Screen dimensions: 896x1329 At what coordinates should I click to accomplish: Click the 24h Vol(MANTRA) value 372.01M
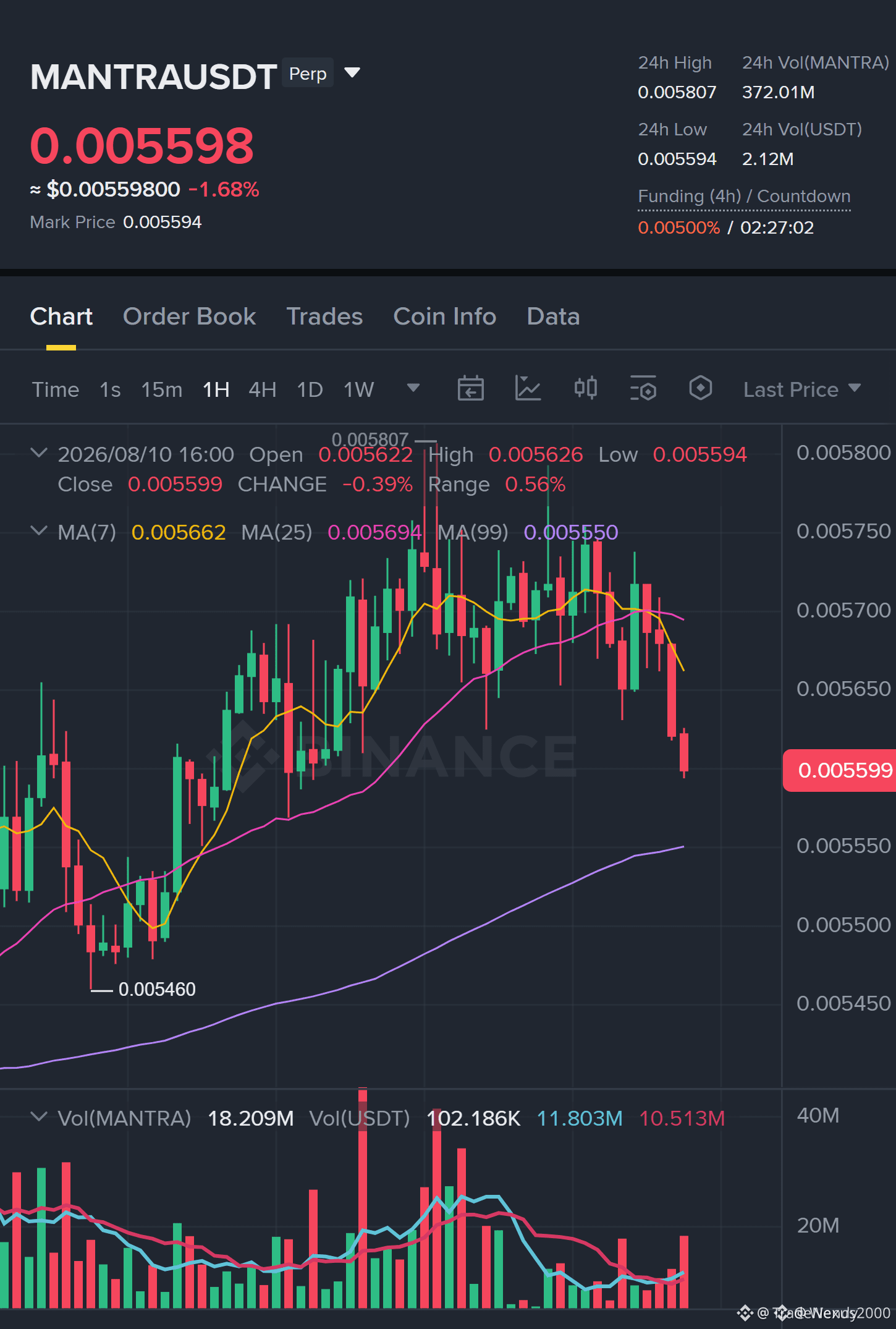779,92
